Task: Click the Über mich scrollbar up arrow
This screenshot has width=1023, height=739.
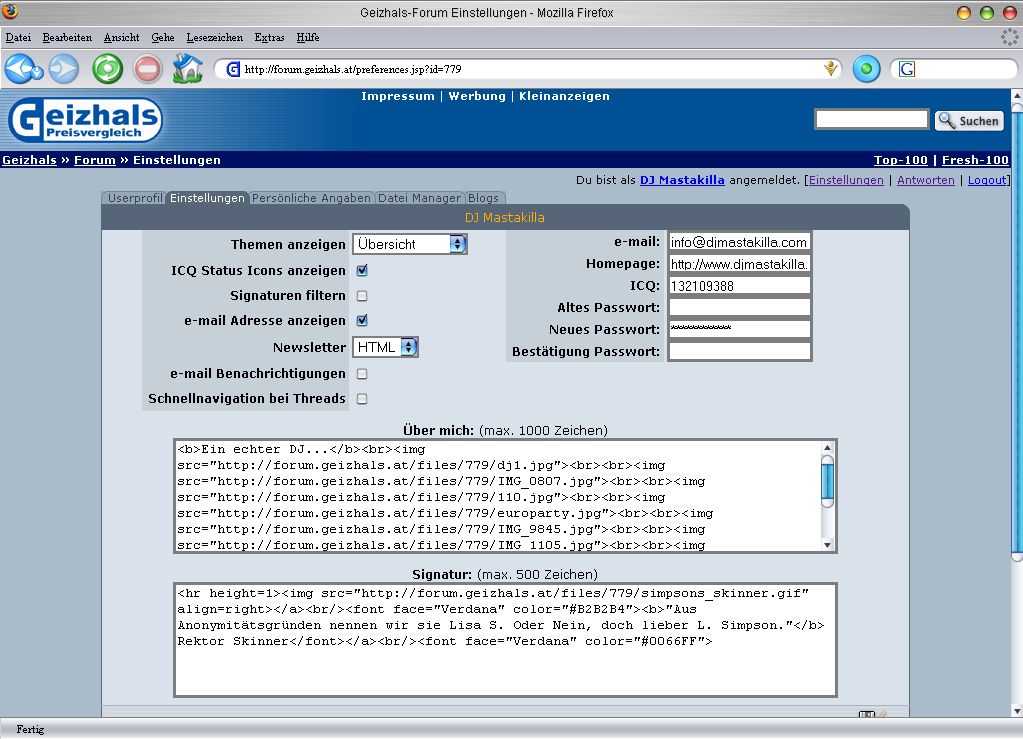Action: click(827, 448)
